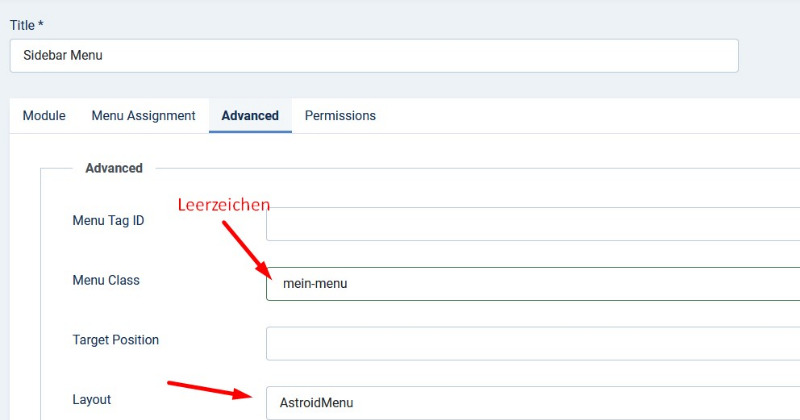Click the Layout label
Image resolution: width=800 pixels, height=420 pixels.
coord(92,399)
